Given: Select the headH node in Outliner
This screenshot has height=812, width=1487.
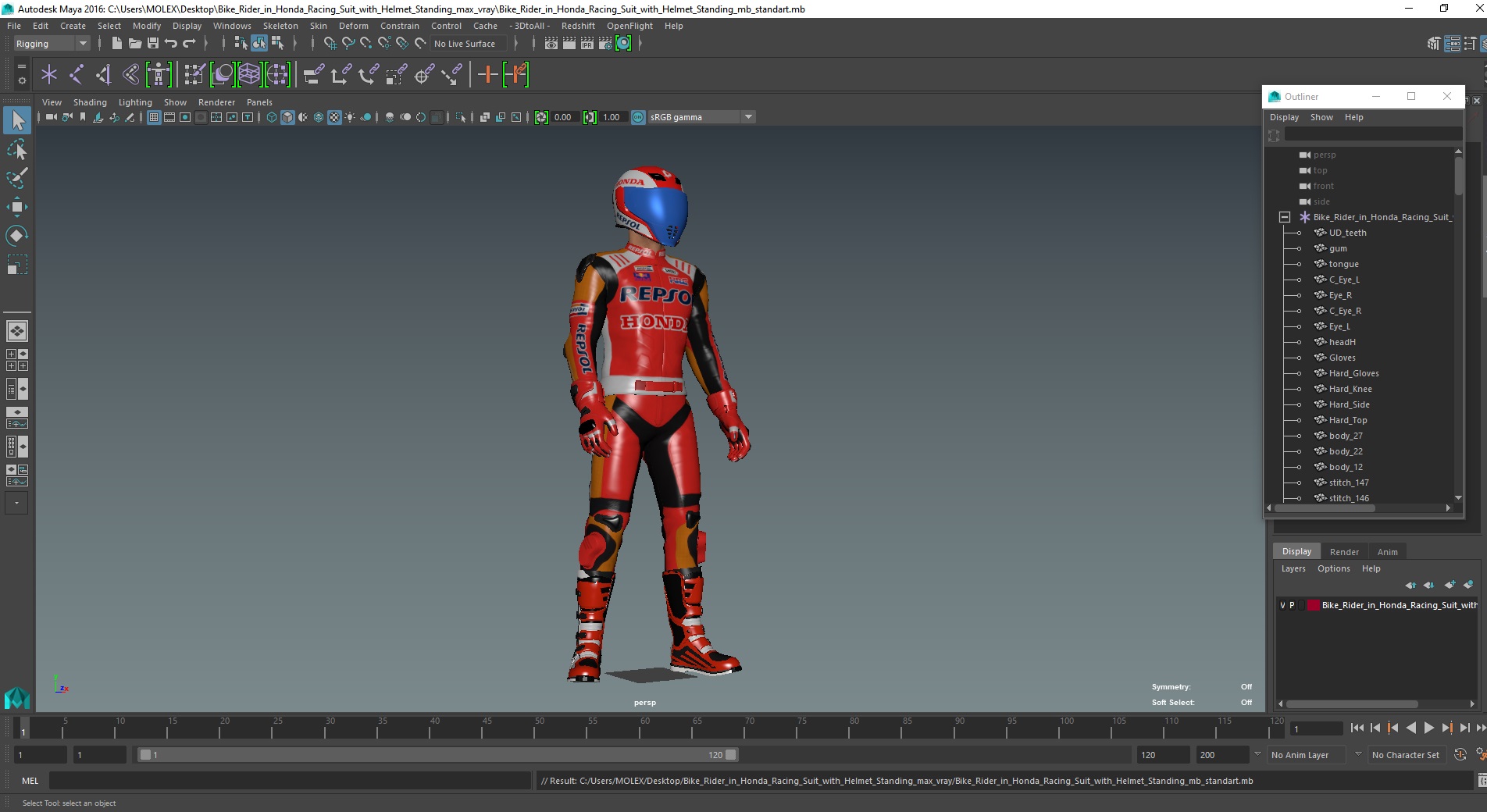Looking at the screenshot, I should [1342, 342].
